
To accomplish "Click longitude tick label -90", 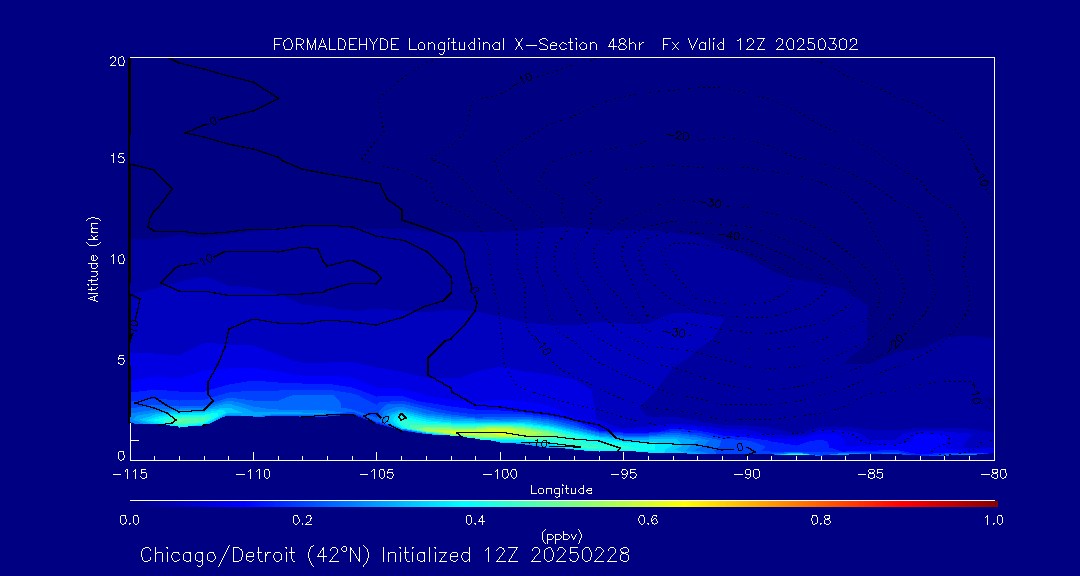I will 747,474.
